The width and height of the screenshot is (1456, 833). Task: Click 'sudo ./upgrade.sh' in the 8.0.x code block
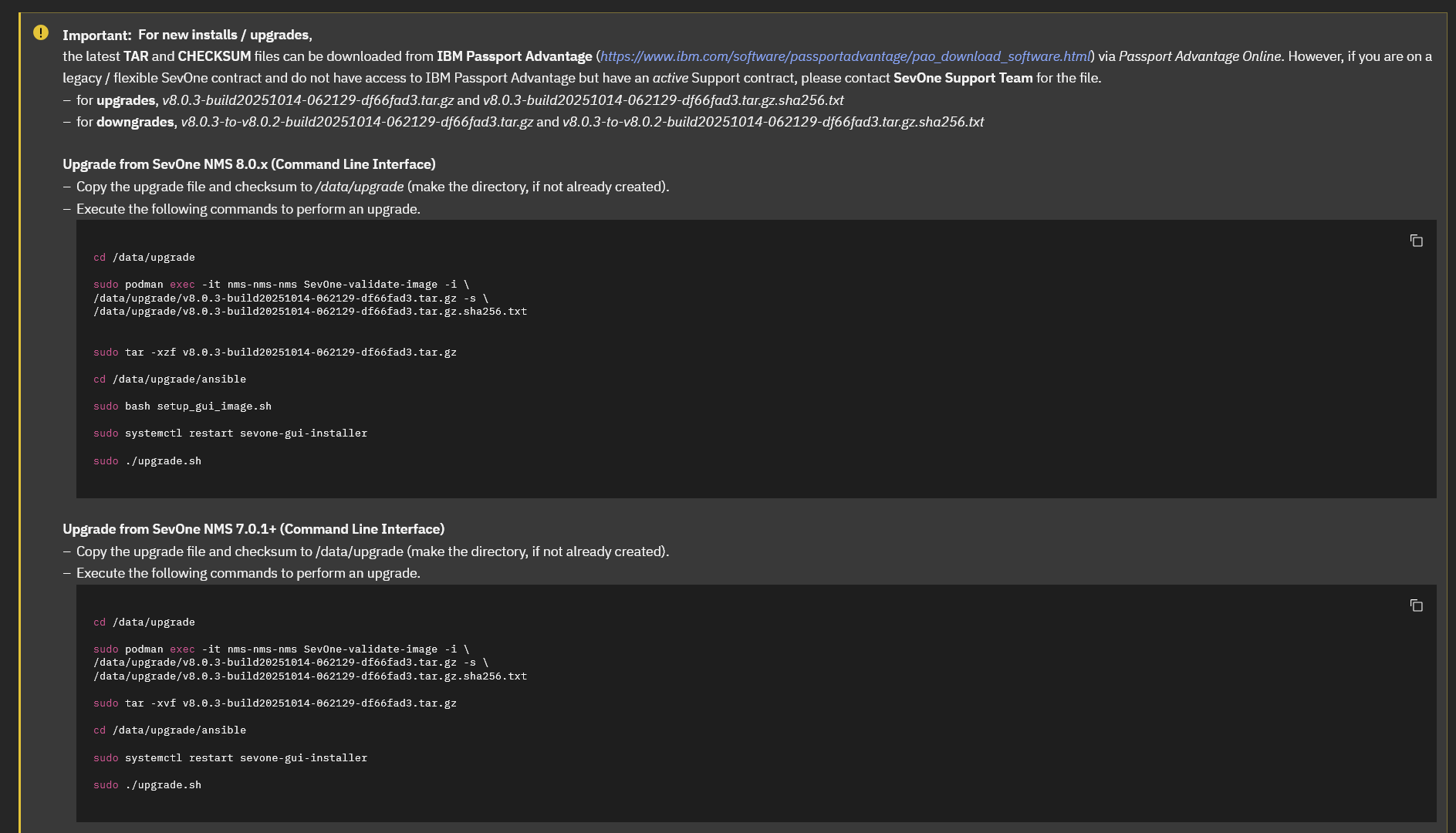coord(147,461)
